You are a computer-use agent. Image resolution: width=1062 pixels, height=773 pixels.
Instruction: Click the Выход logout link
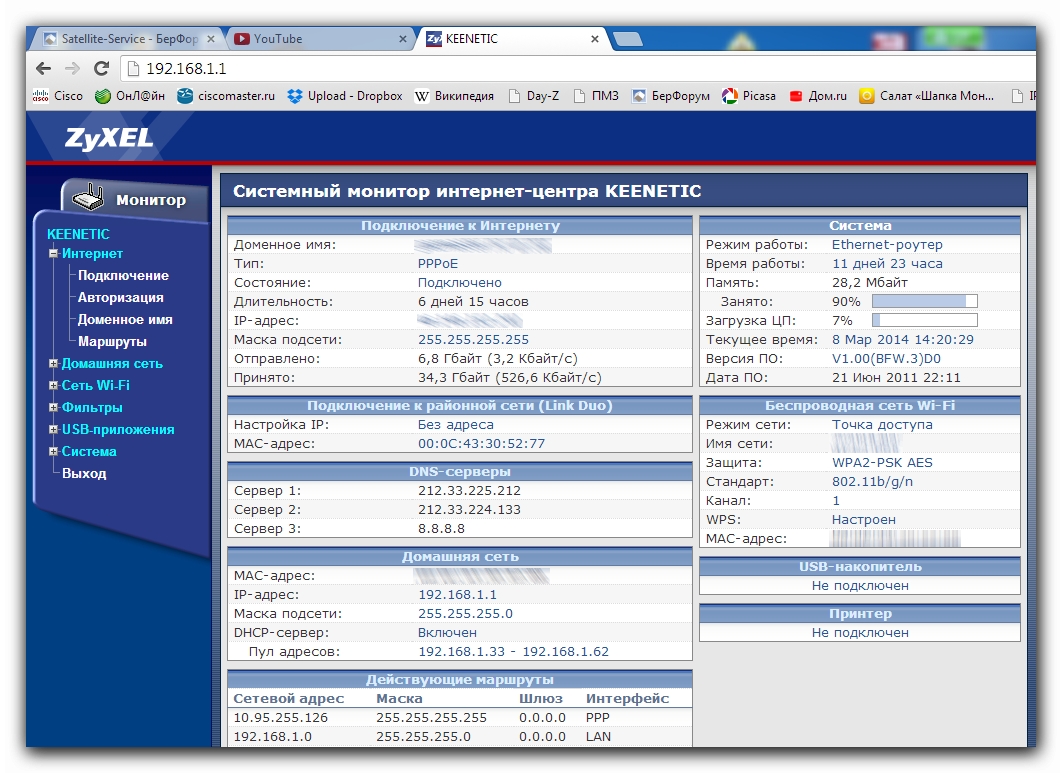84,474
